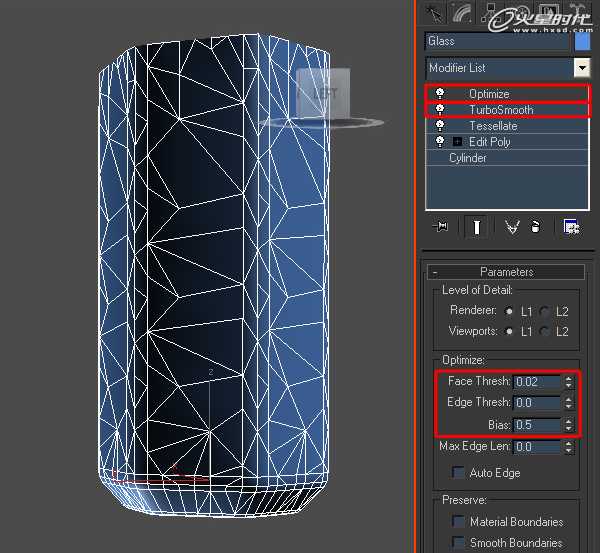Select Renderer L1 radio button
600x553 pixels.
(509, 312)
